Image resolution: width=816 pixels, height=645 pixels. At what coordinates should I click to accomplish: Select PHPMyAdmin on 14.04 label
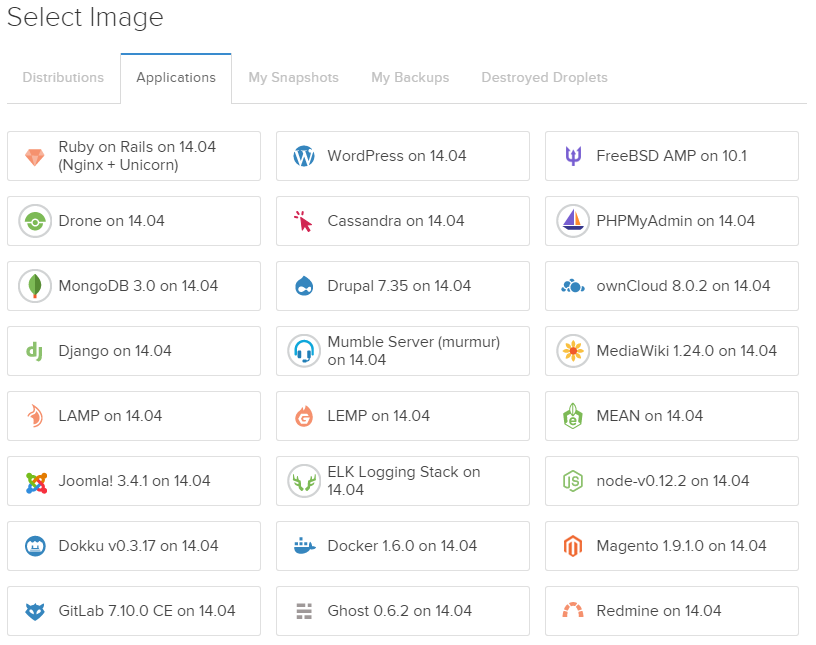[675, 221]
